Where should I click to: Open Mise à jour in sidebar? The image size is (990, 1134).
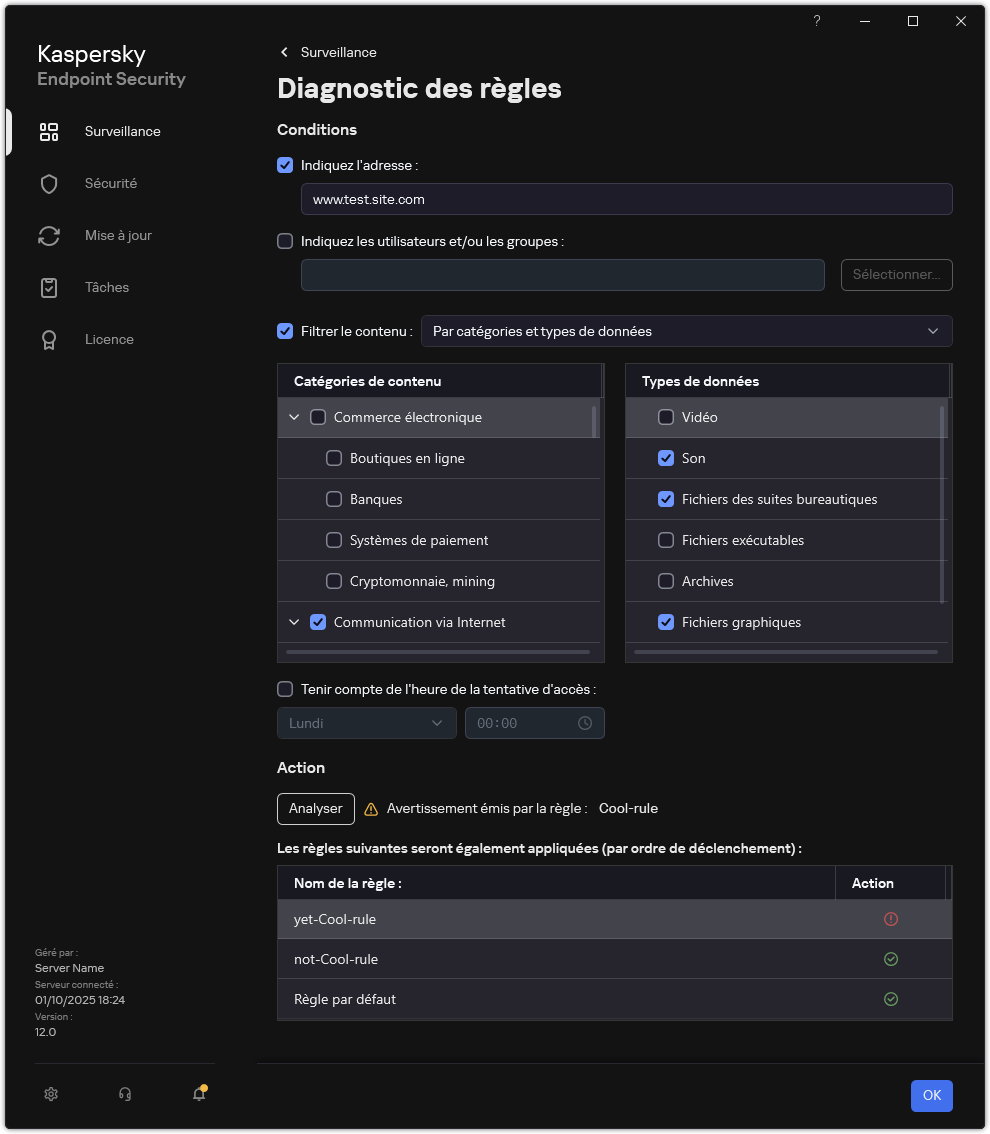pyautogui.click(x=118, y=235)
